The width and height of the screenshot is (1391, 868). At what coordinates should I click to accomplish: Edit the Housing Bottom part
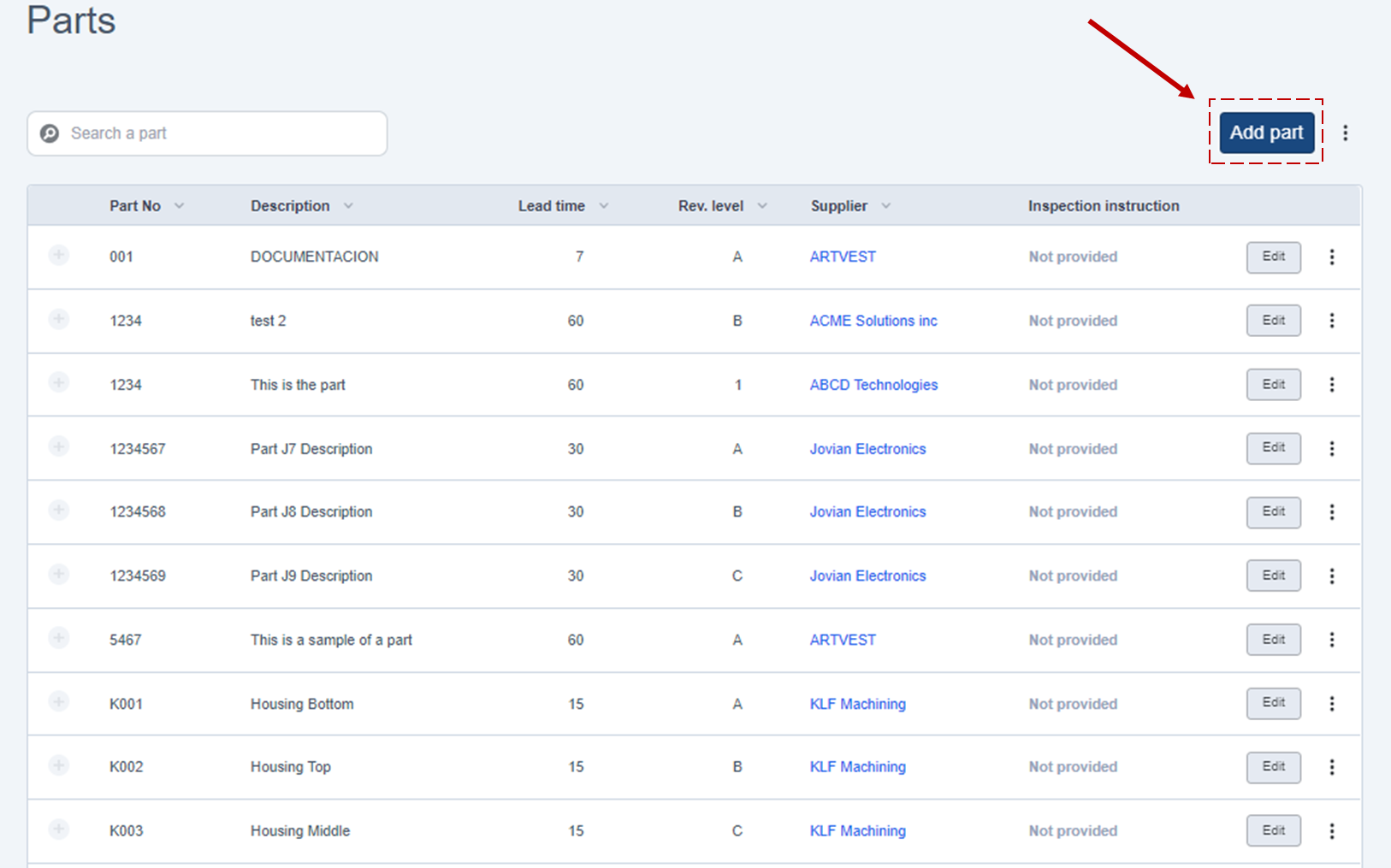[x=1274, y=703]
